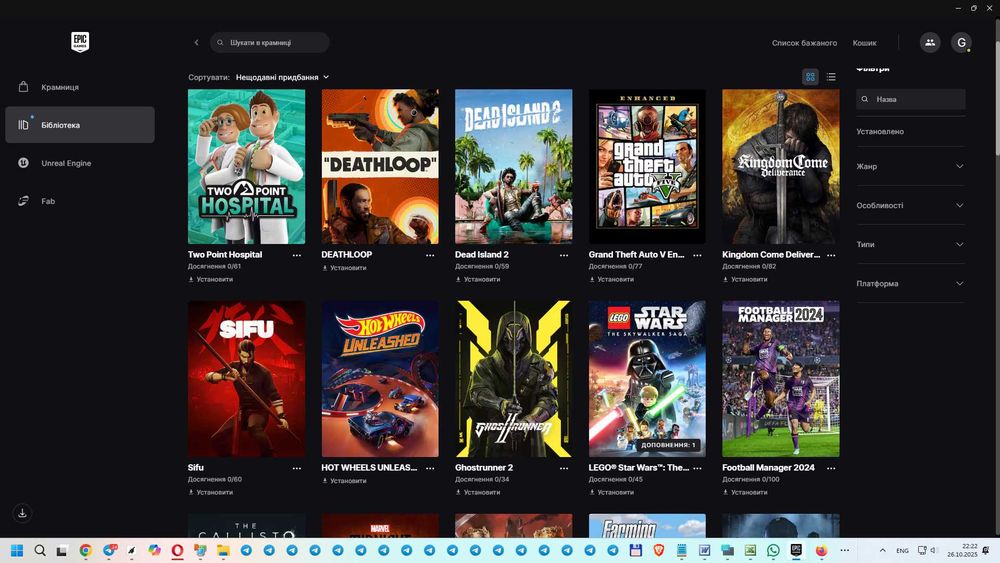
Task: Open Sifu three-dot menu
Action: click(x=297, y=468)
